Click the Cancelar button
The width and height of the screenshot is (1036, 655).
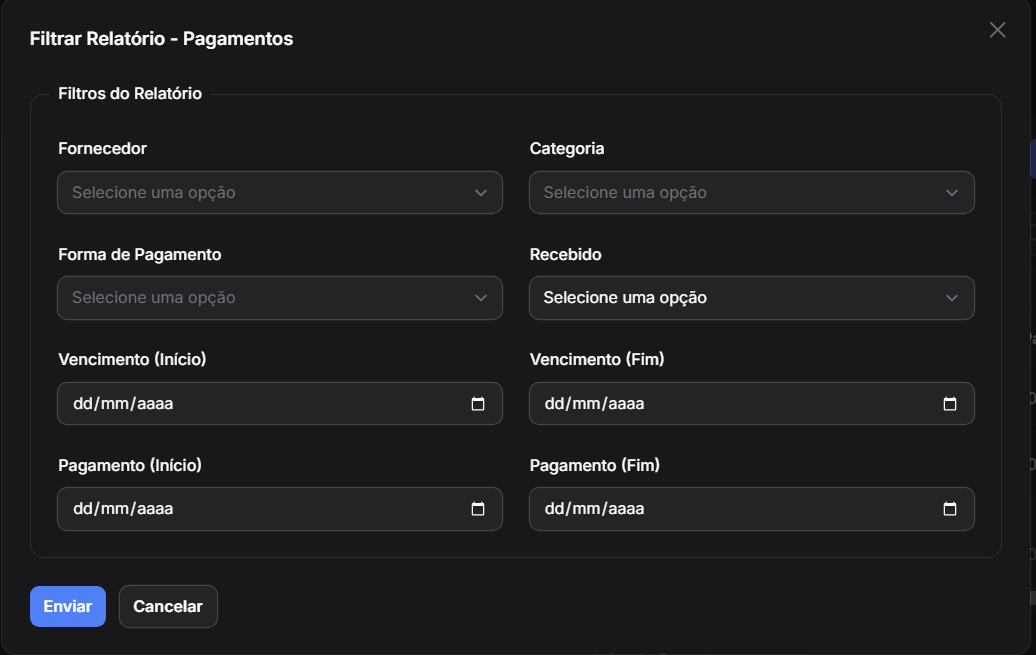(x=168, y=606)
